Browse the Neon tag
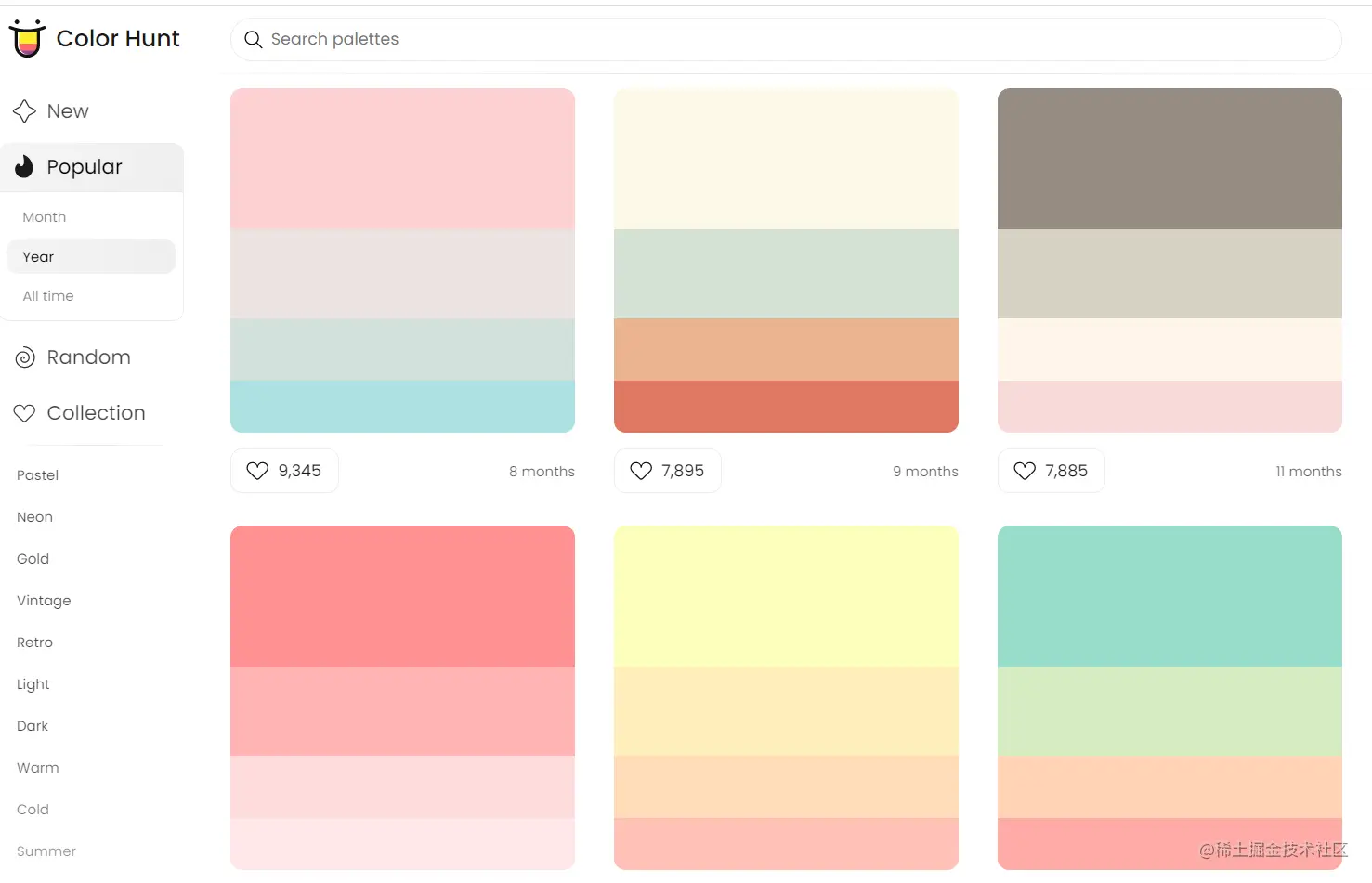 pos(34,517)
